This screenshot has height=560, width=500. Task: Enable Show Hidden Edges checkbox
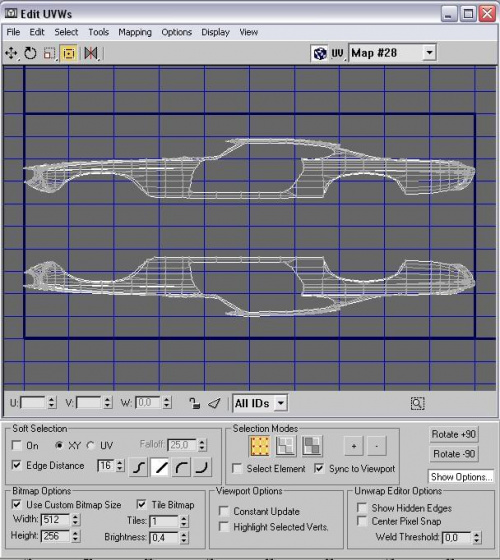click(362, 508)
